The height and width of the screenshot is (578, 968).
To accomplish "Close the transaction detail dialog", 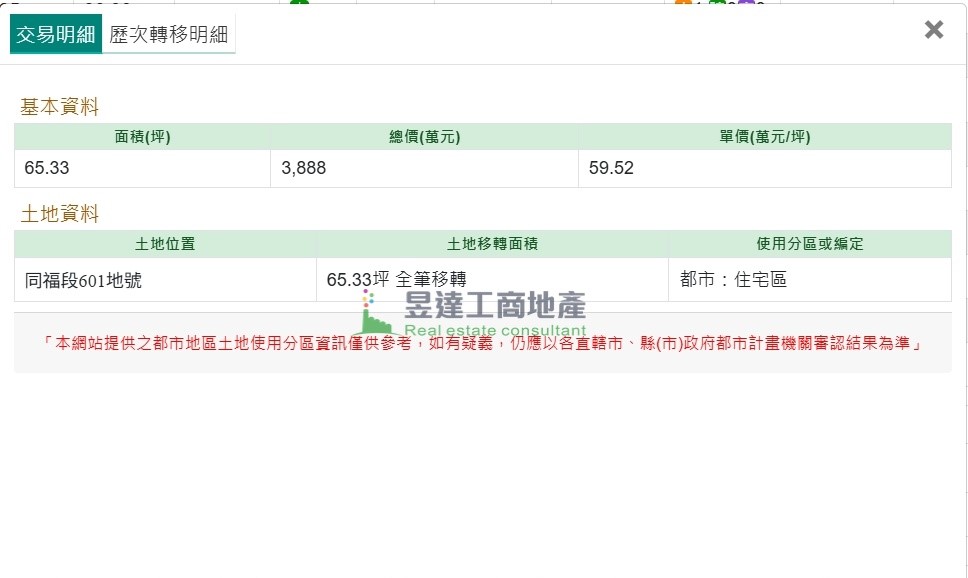I will tap(933, 30).
